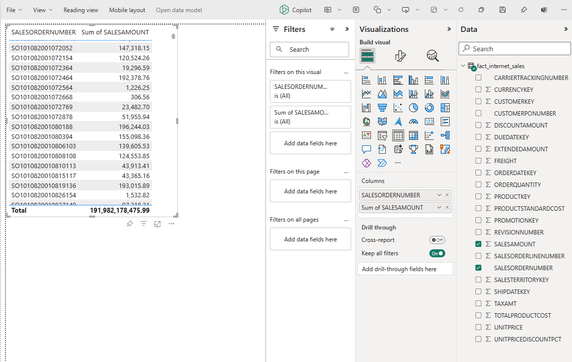The image size is (572, 362).
Task: Collapse the Visualizations pane
Action: click(449, 29)
